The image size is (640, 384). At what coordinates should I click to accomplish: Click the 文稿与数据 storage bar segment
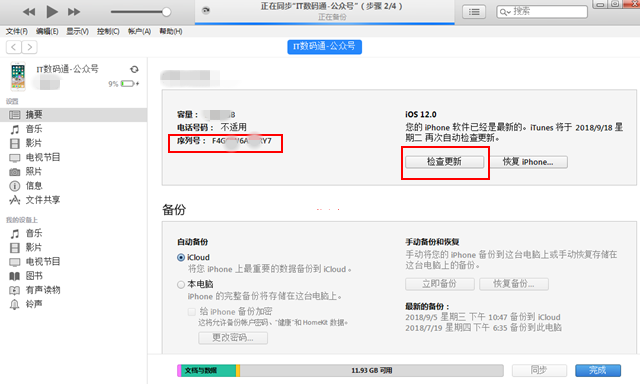point(208,371)
